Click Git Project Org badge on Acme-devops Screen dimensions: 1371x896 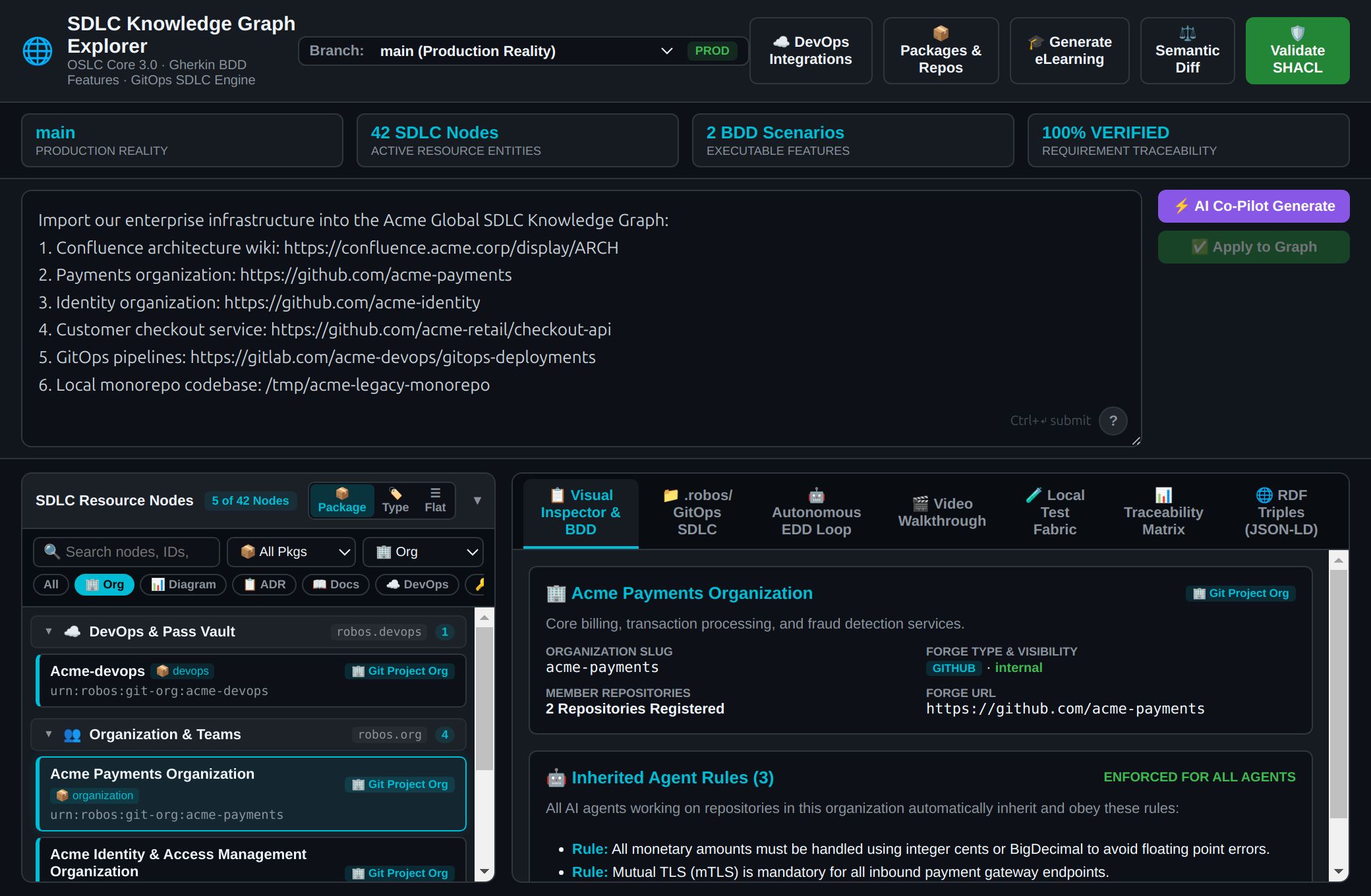pos(399,671)
